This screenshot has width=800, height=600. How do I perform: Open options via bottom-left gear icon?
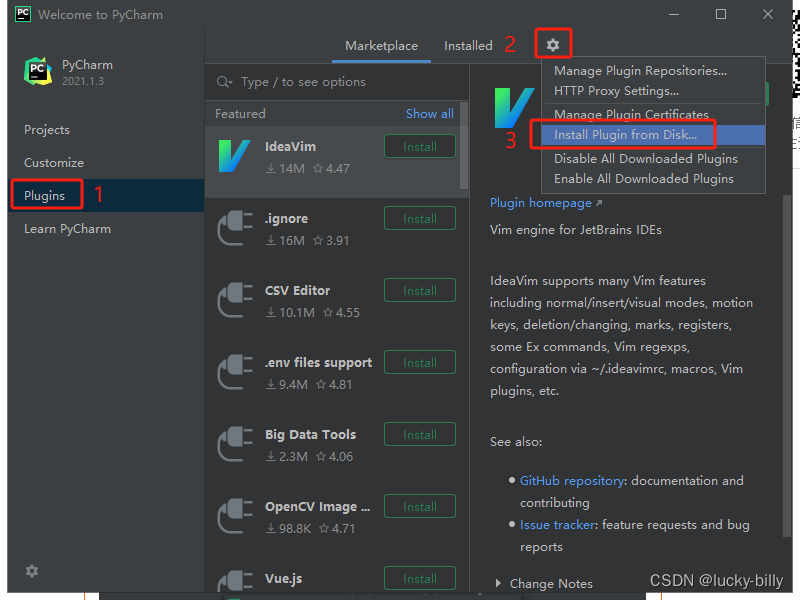coord(32,571)
